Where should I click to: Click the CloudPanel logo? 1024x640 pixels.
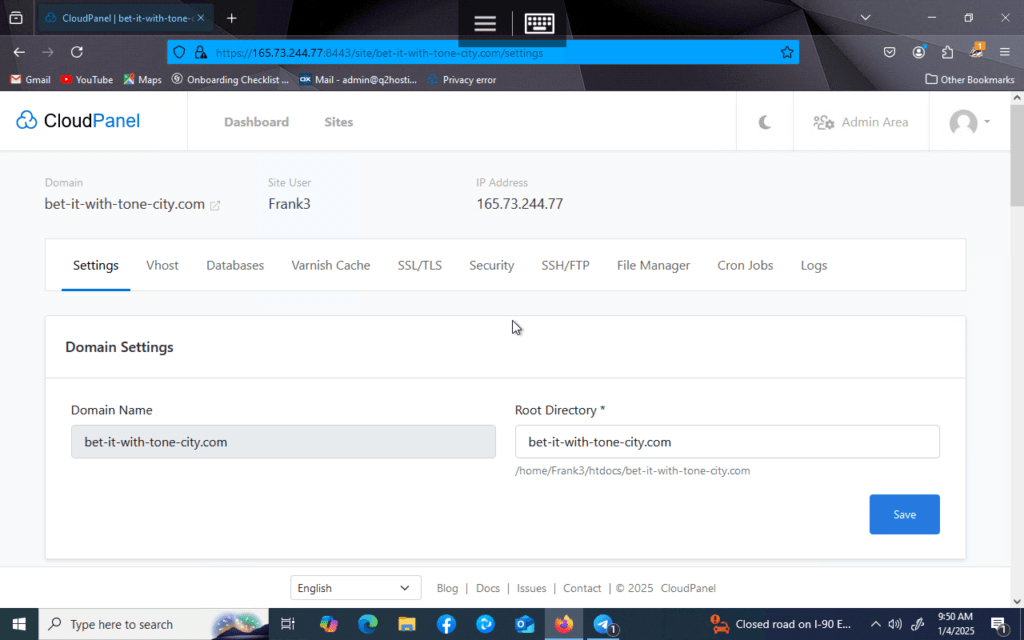pos(78,121)
